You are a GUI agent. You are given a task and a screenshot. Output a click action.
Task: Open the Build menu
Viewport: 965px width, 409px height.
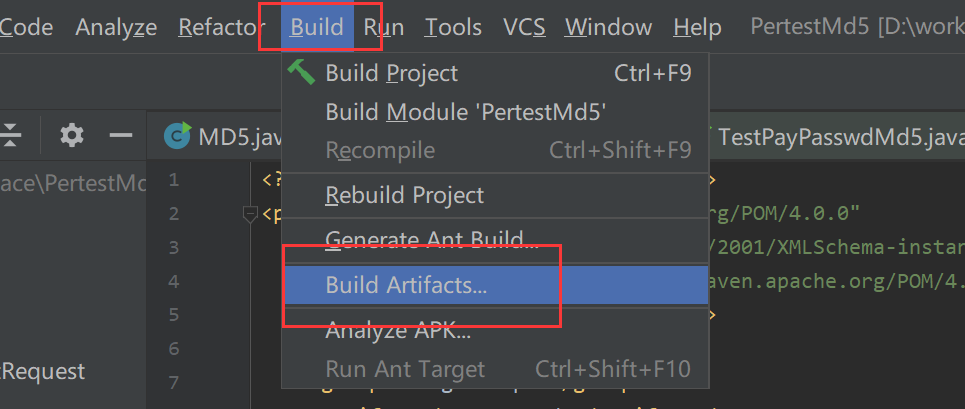point(317,28)
